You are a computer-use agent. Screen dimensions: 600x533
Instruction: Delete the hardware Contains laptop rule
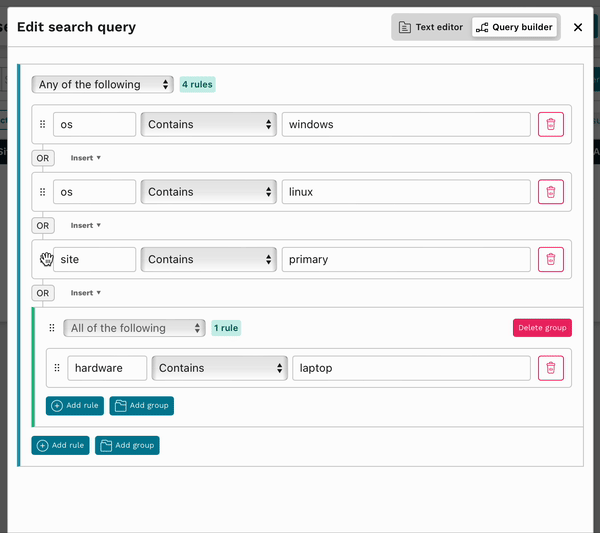[x=551, y=368]
